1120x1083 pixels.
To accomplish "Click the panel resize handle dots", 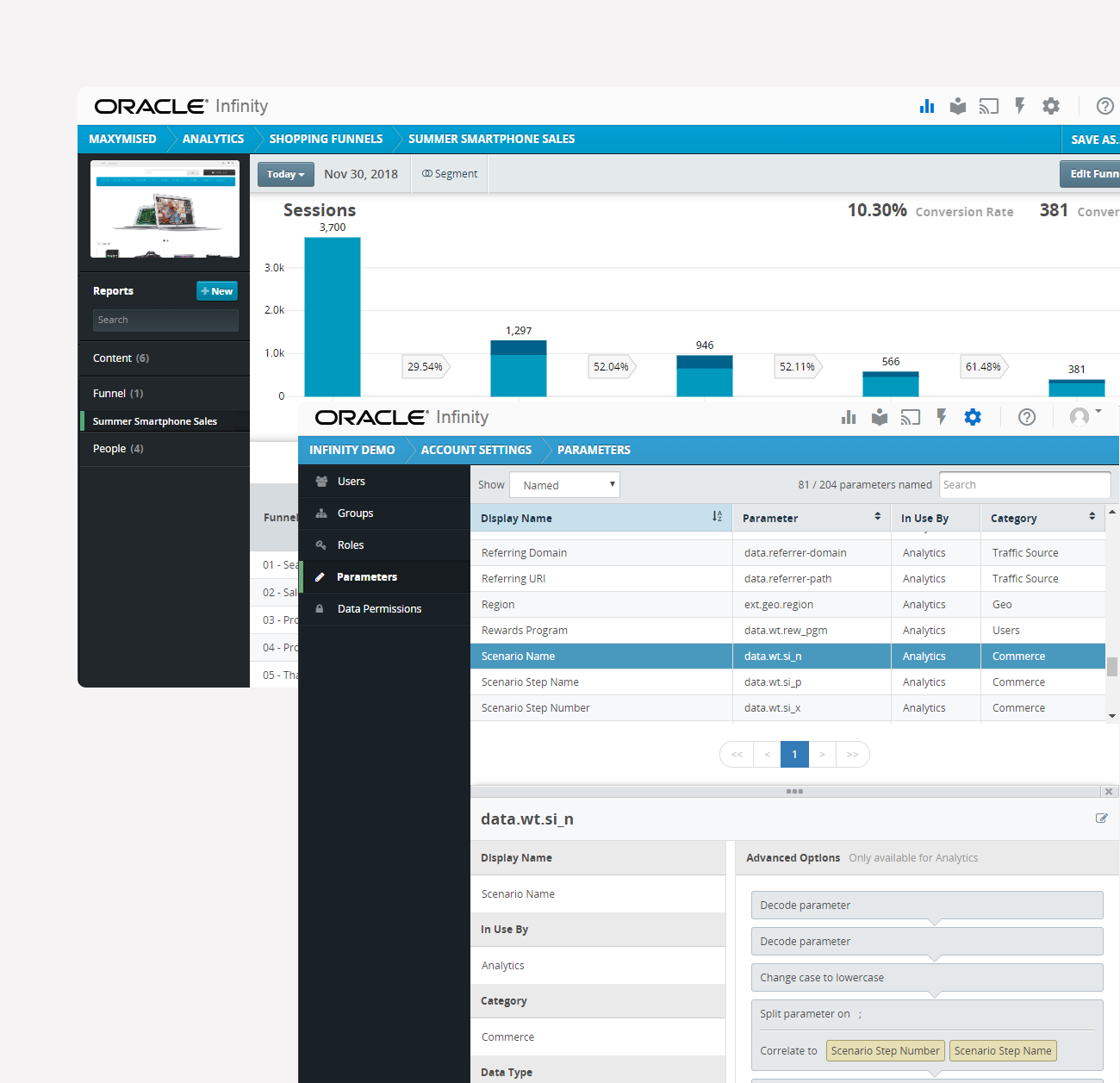I will pyautogui.click(x=794, y=791).
